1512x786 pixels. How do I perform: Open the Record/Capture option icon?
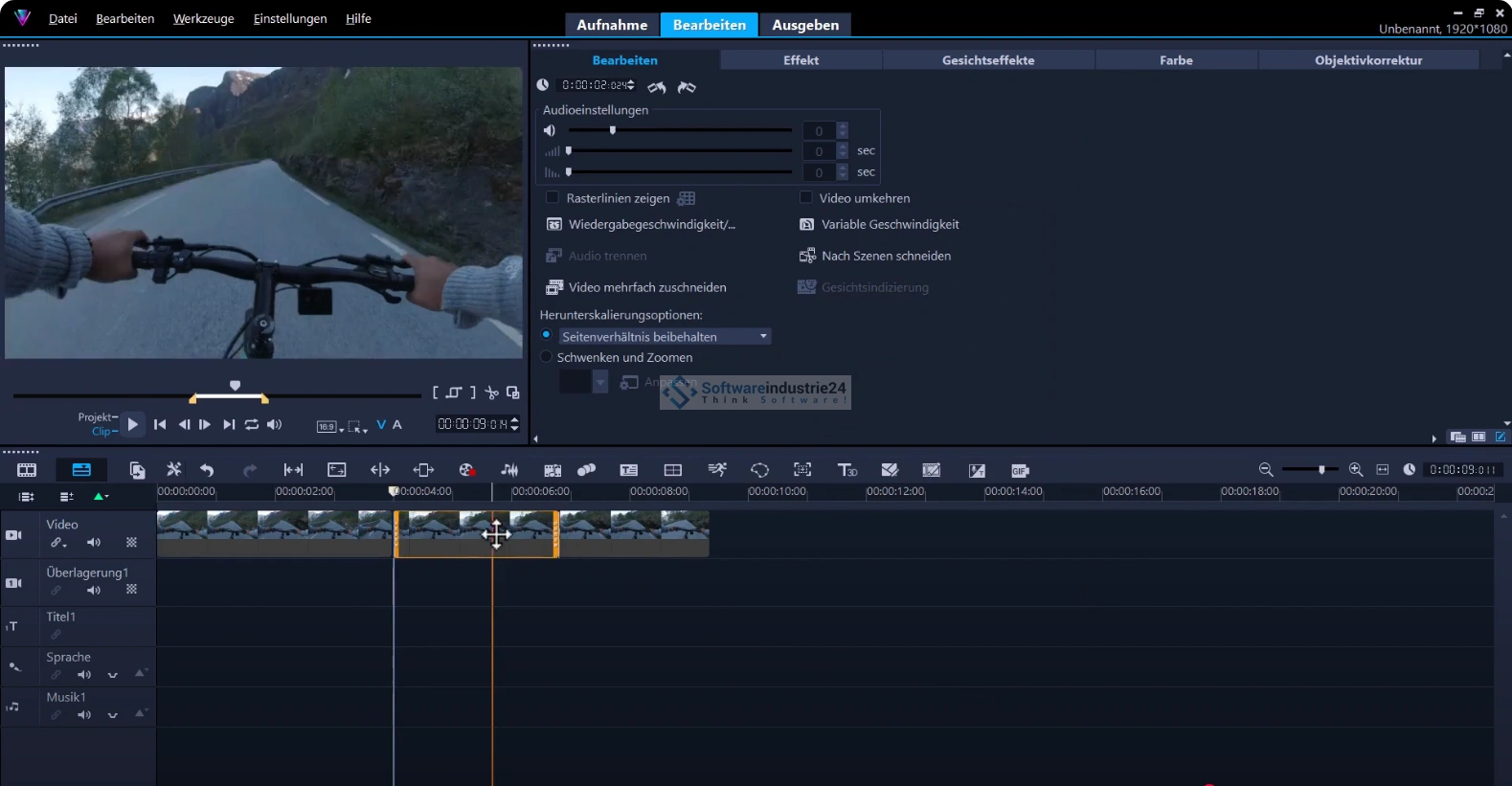click(x=466, y=470)
